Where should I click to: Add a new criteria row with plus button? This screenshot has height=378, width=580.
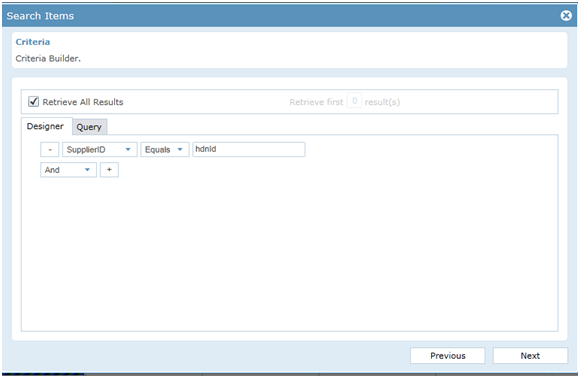pos(109,170)
